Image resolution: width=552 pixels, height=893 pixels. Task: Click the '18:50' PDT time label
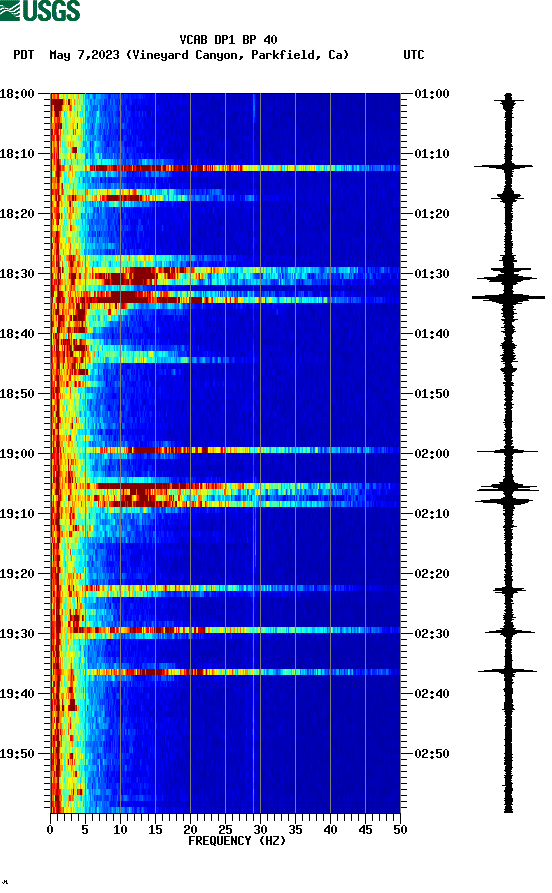17,394
